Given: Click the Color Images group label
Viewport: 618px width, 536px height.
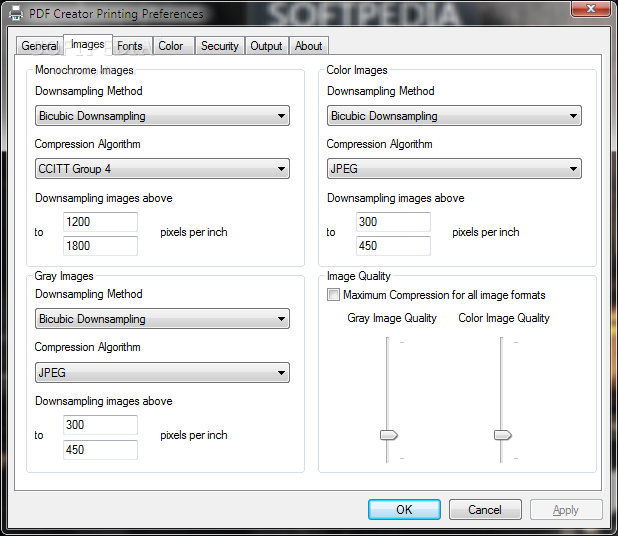Looking at the screenshot, I should 357,70.
